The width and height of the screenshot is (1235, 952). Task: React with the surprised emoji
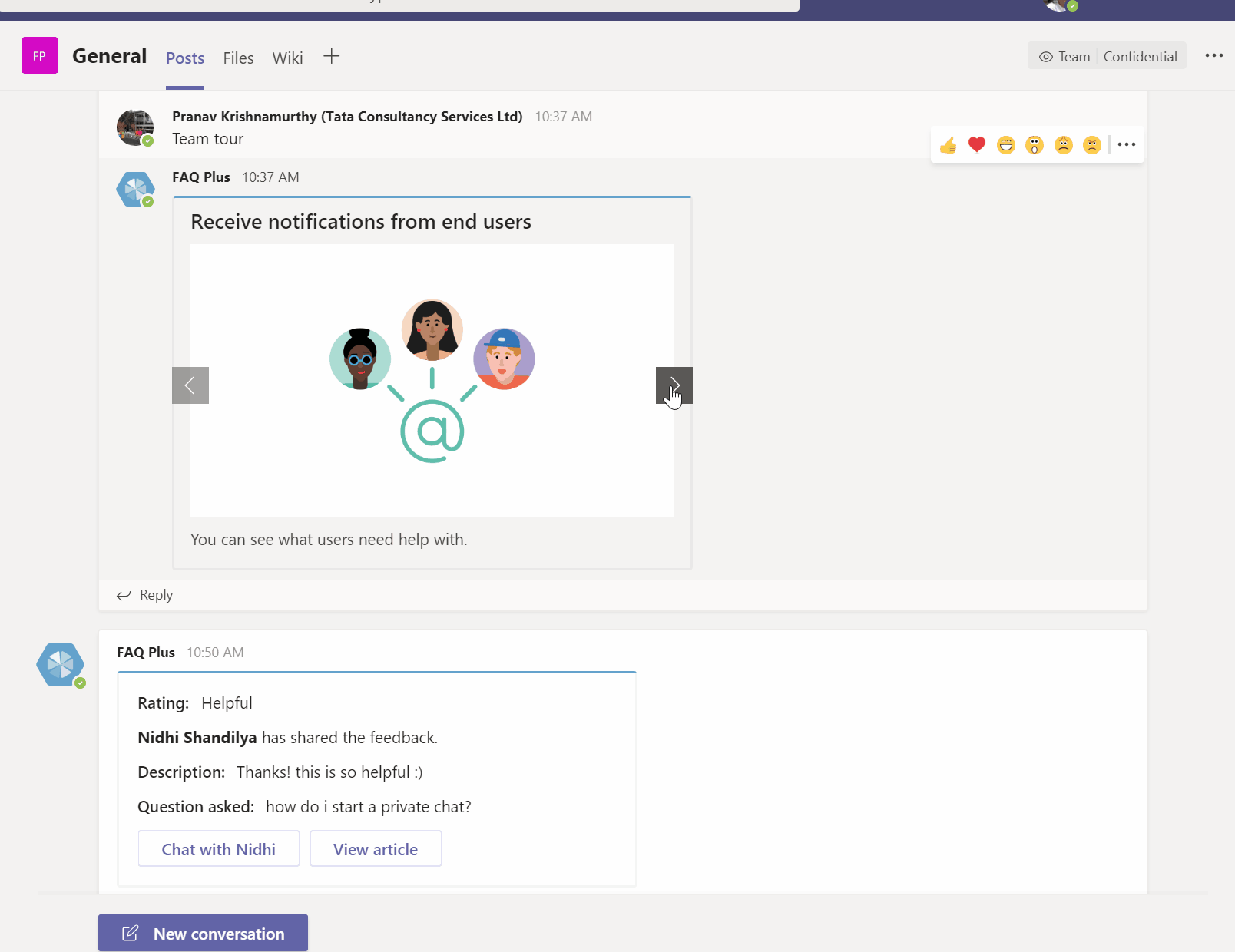pos(1035,144)
